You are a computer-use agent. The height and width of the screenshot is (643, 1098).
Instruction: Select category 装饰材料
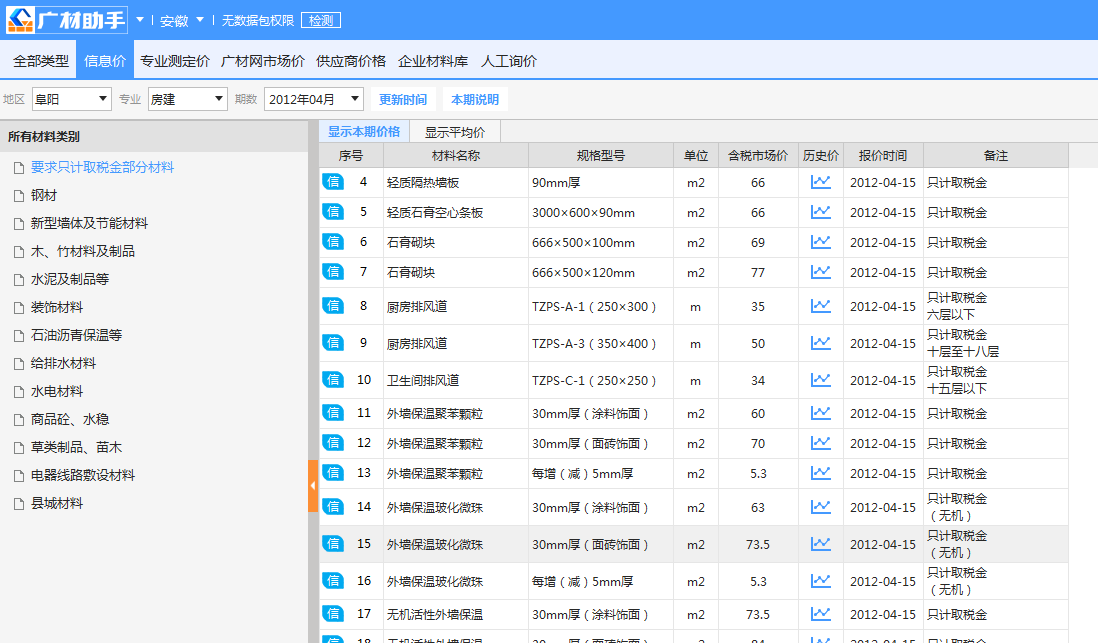tap(57, 307)
